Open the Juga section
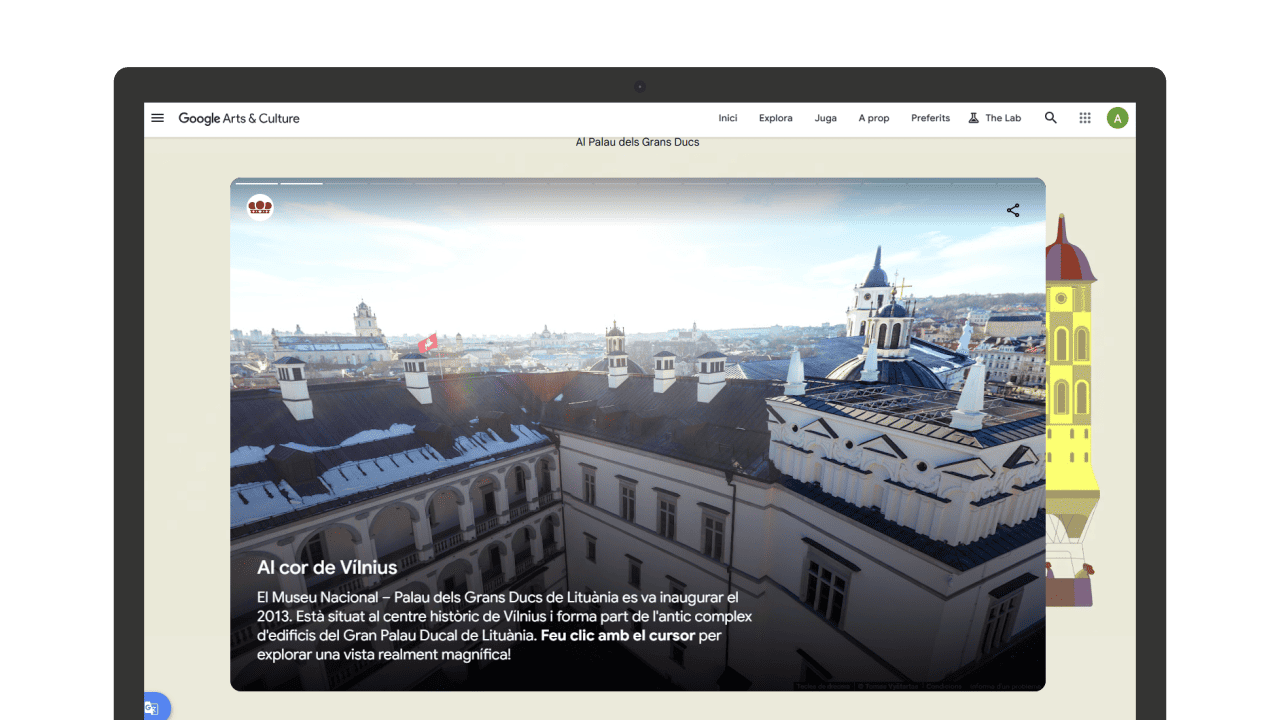Image resolution: width=1280 pixels, height=720 pixels. tap(825, 117)
